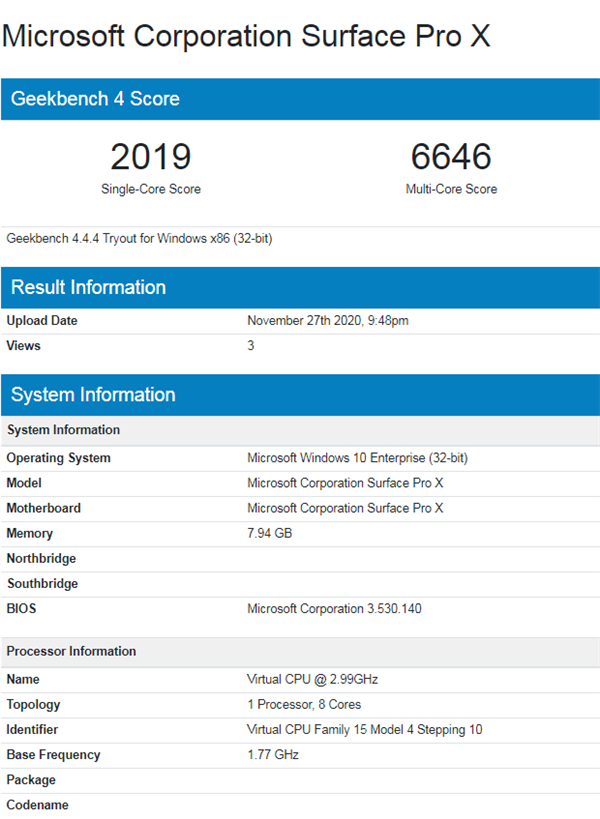This screenshot has height=819, width=600.
Task: Click the Surface Pro X value in Motherboard row
Action: (x=345, y=508)
